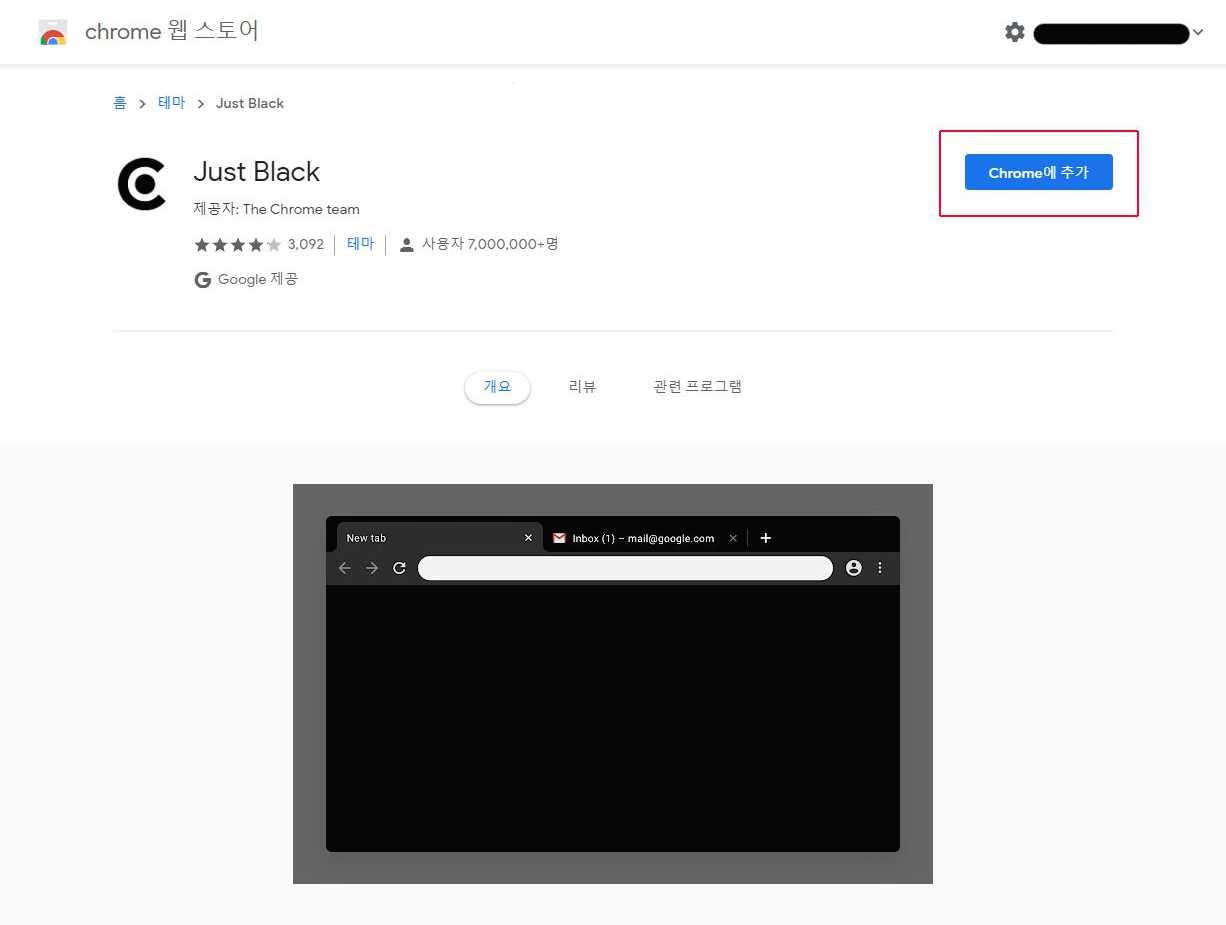Click the Just Black heading text

(x=257, y=172)
